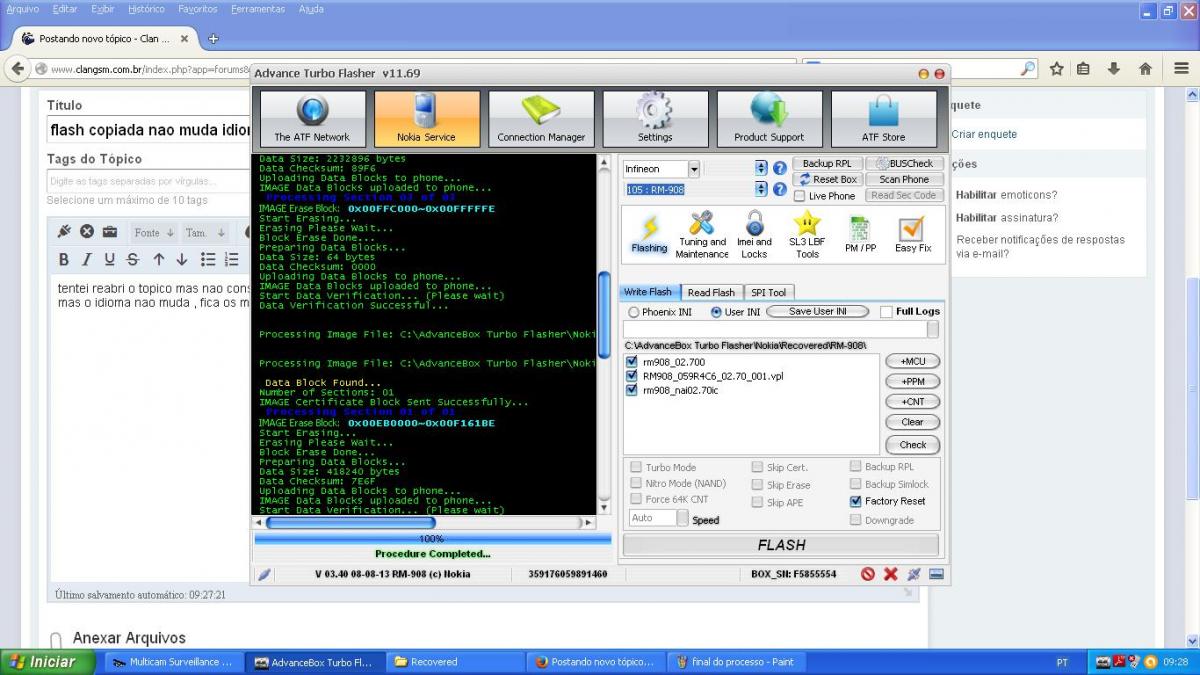
Task: Uncheck the rm908_nai02.70ic file
Action: tap(632, 390)
